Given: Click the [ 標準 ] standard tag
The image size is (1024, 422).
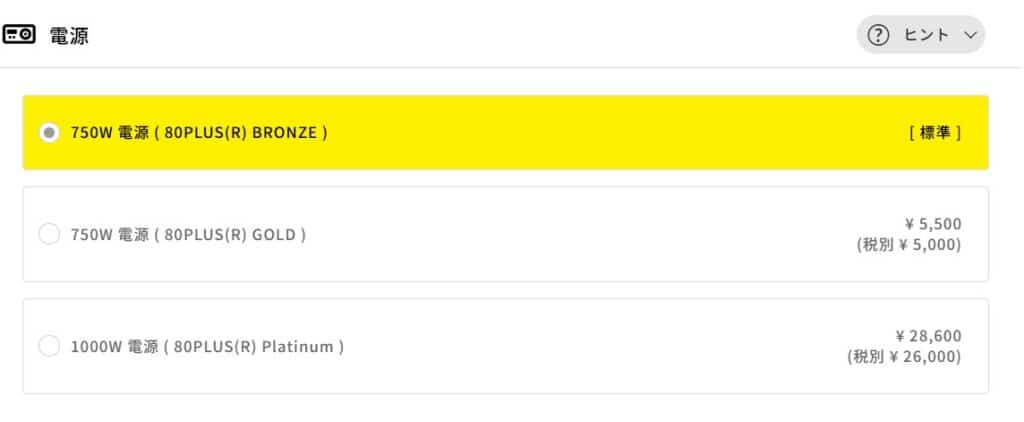Looking at the screenshot, I should click(935, 133).
